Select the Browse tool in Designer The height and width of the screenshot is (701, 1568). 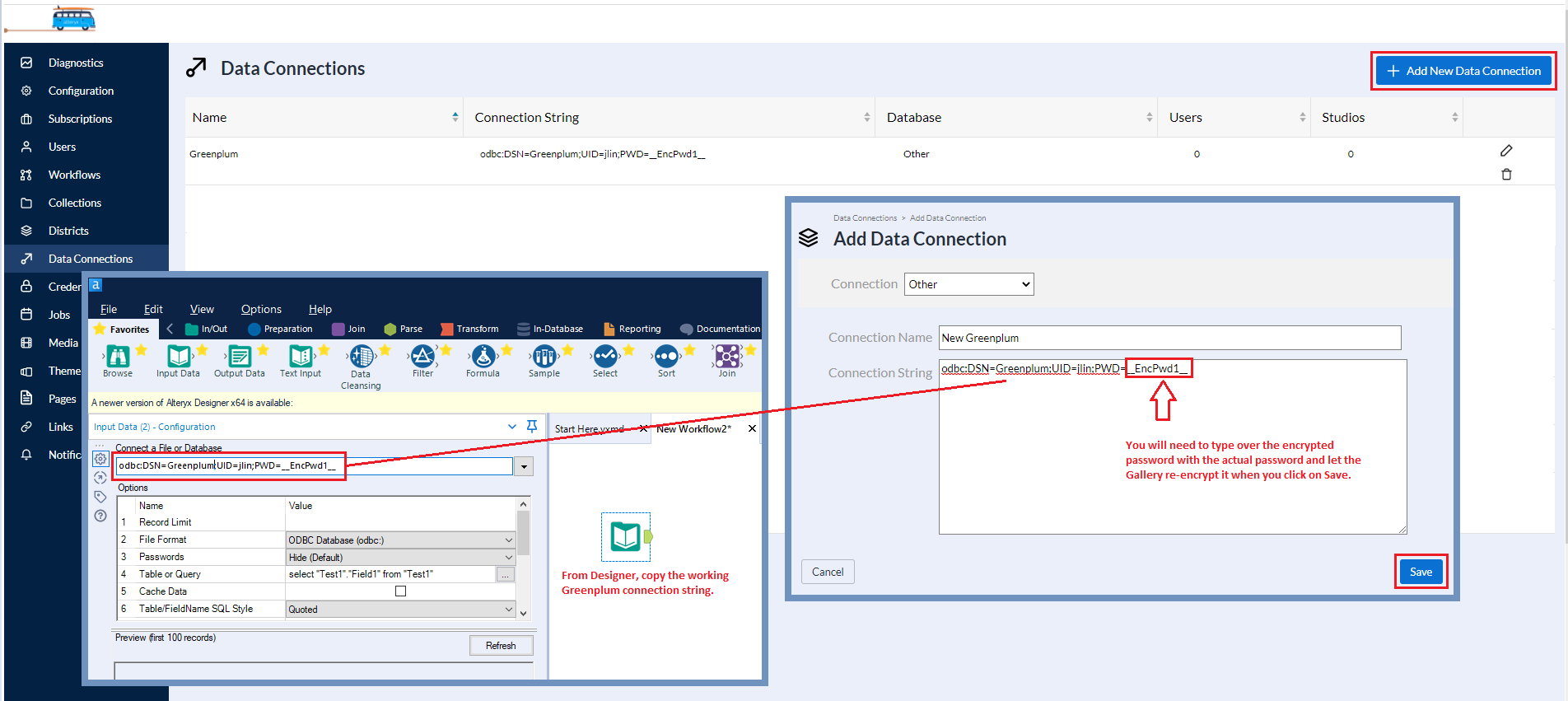point(118,362)
